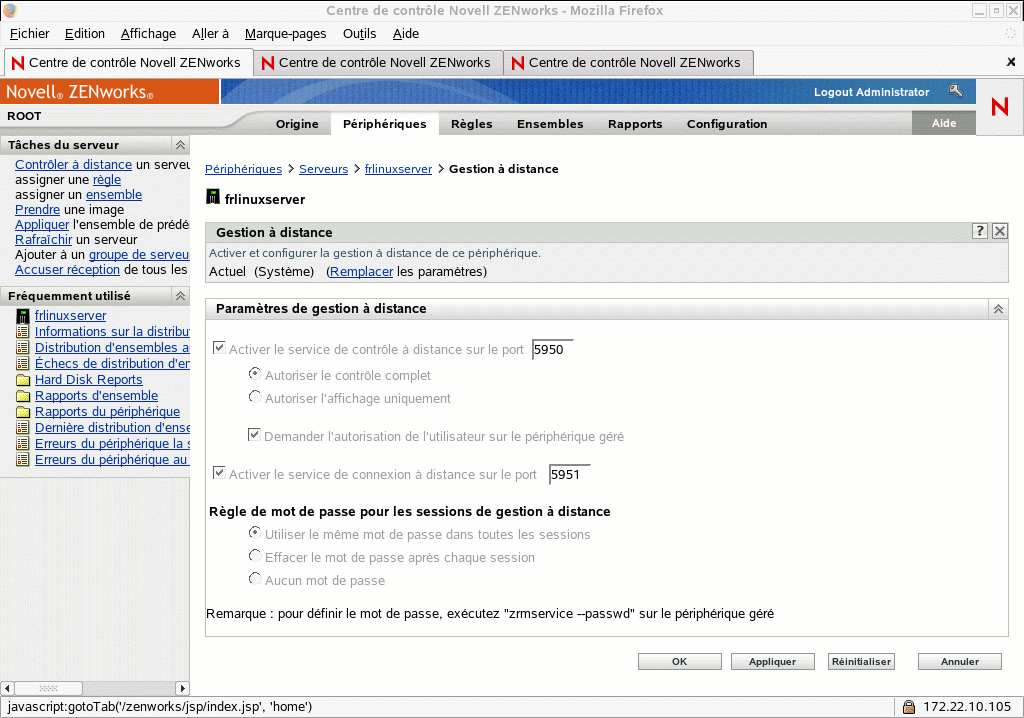The width and height of the screenshot is (1024, 718).
Task: Click the Rafraîchir link in server tasks
Action: 43,240
